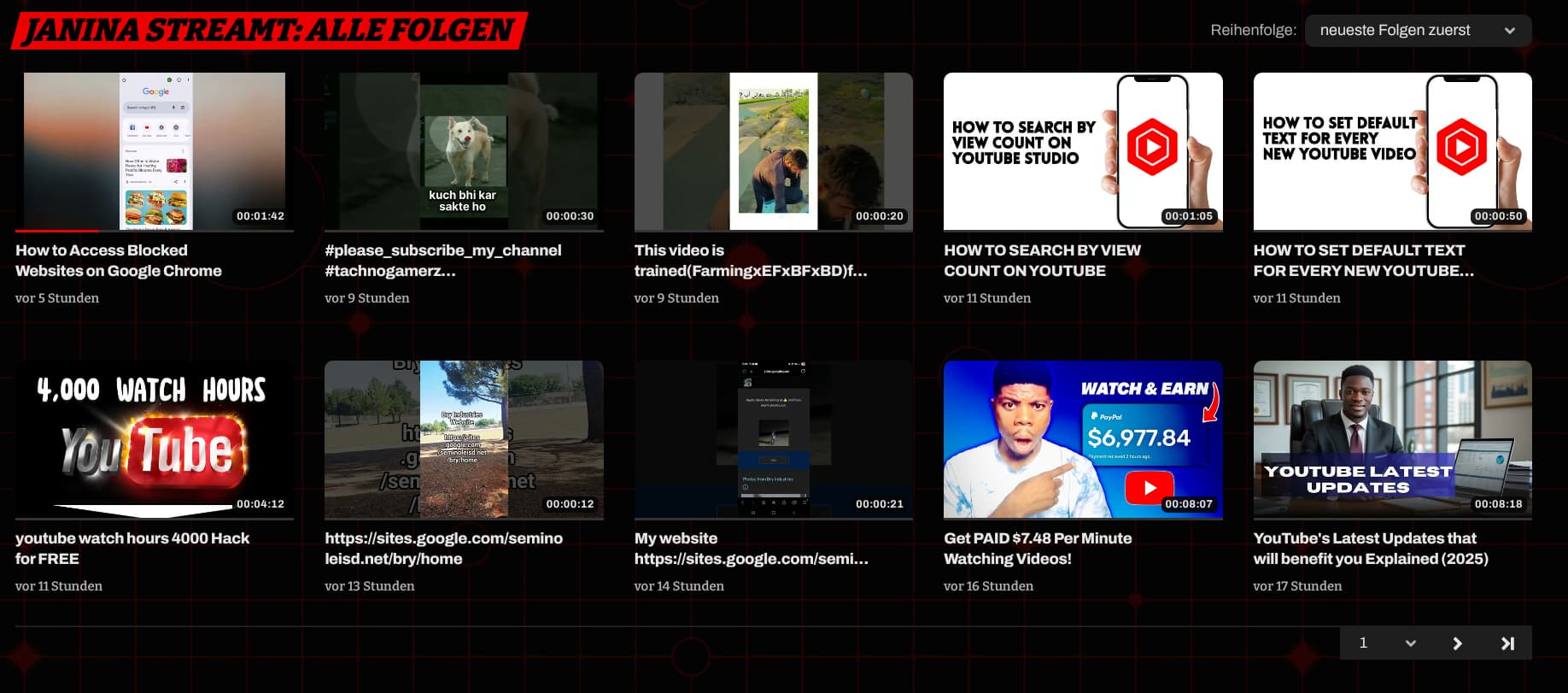Click the 'vor 5 Stunden' timestamp
The width and height of the screenshot is (1568, 693).
point(57,298)
